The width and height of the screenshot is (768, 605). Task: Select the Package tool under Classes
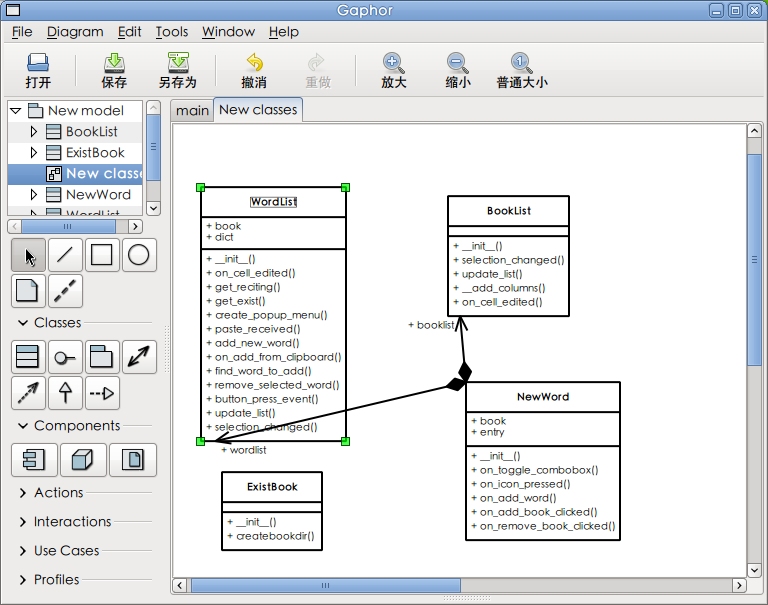(x=102, y=357)
